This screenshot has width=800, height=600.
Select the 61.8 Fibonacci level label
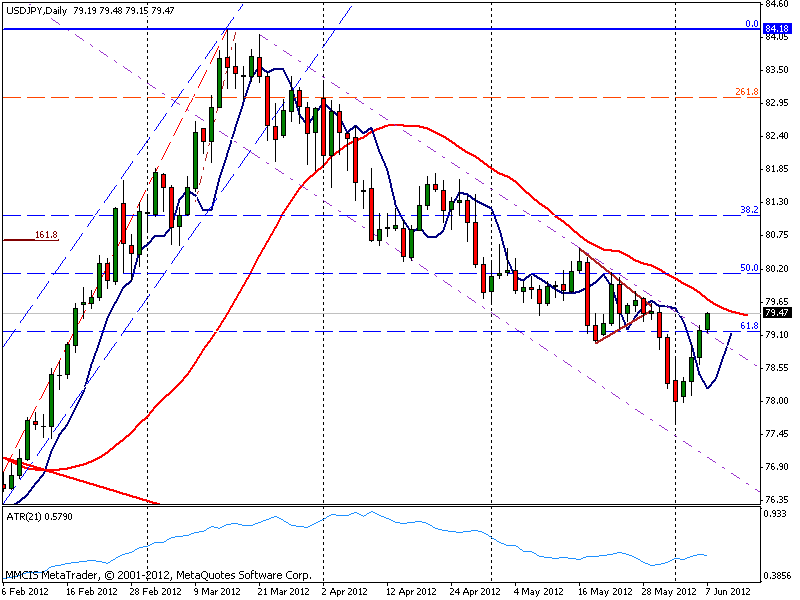pyautogui.click(x=749, y=326)
